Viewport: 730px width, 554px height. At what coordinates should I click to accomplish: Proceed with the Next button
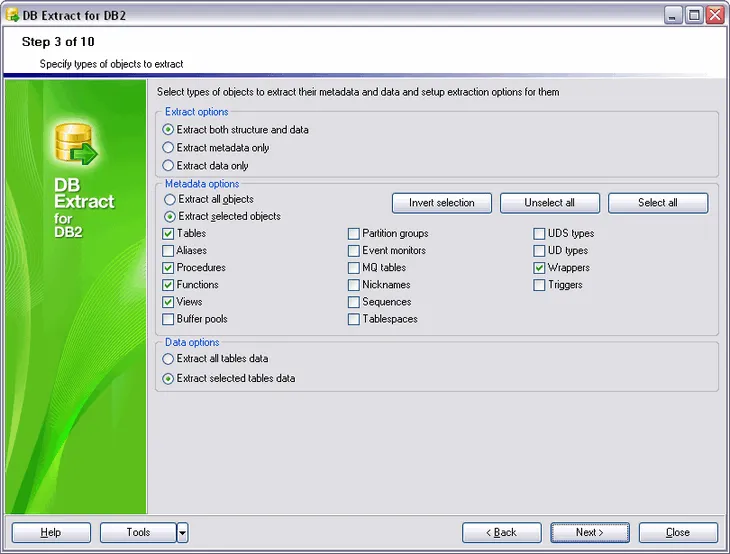[590, 533]
